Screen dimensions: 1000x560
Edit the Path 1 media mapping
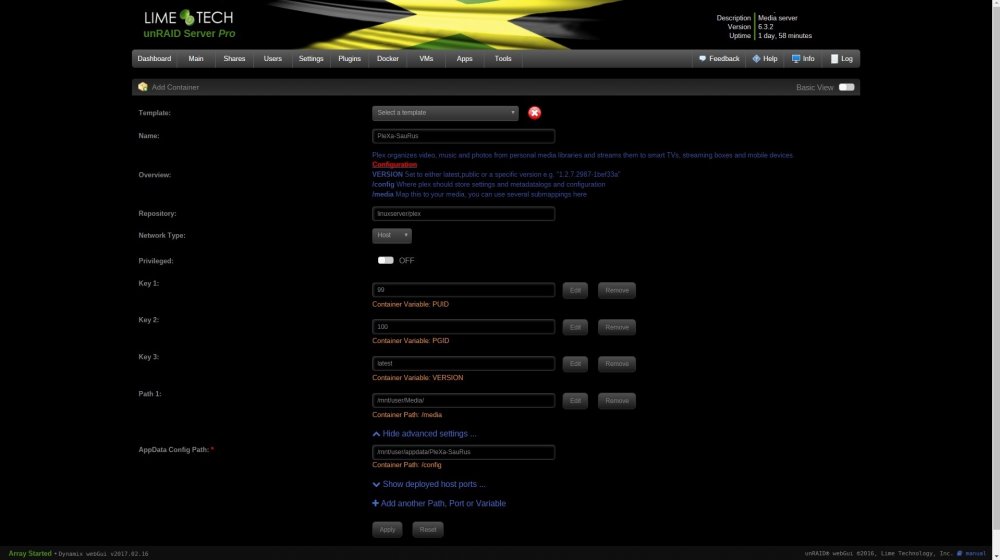pyautogui.click(x=575, y=401)
